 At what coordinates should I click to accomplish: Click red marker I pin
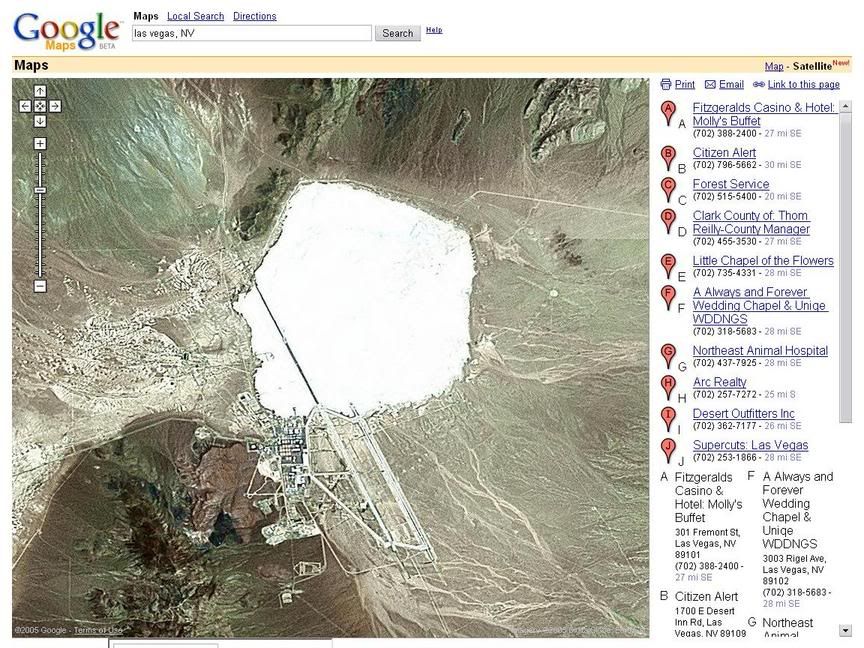tap(668, 419)
